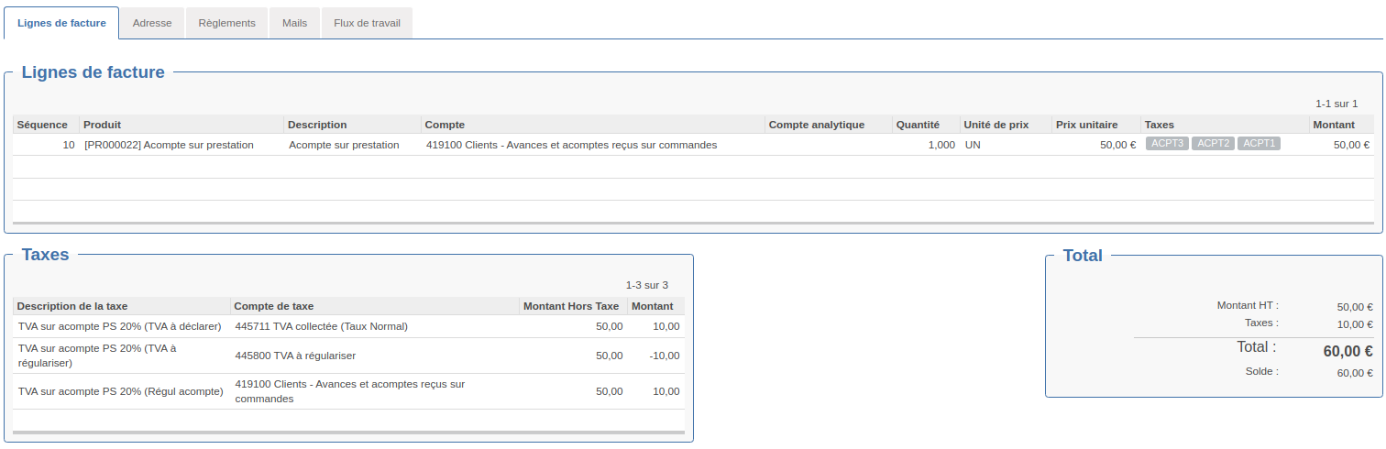This screenshot has width=1386, height=449.
Task: Select the TVA à régulariser description cell
Action: pyautogui.click(x=121, y=355)
